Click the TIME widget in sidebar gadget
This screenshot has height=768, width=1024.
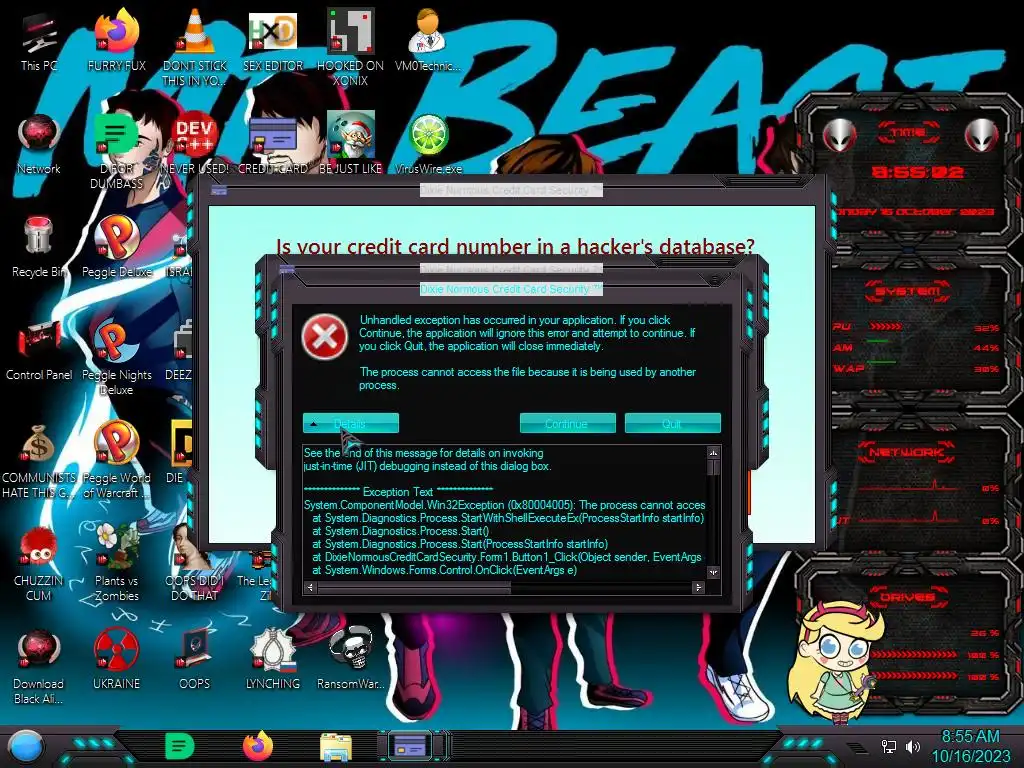(909, 133)
